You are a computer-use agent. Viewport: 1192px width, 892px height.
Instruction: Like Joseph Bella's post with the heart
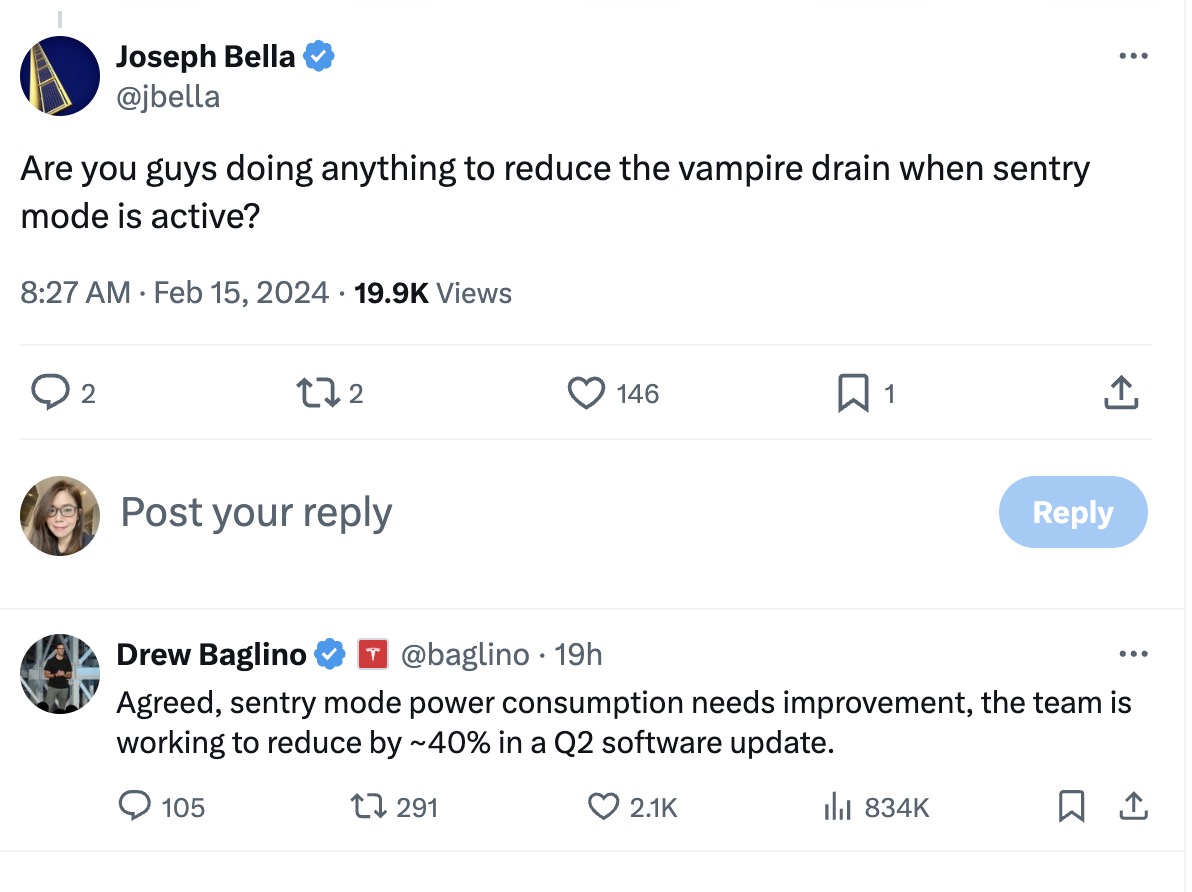click(586, 394)
